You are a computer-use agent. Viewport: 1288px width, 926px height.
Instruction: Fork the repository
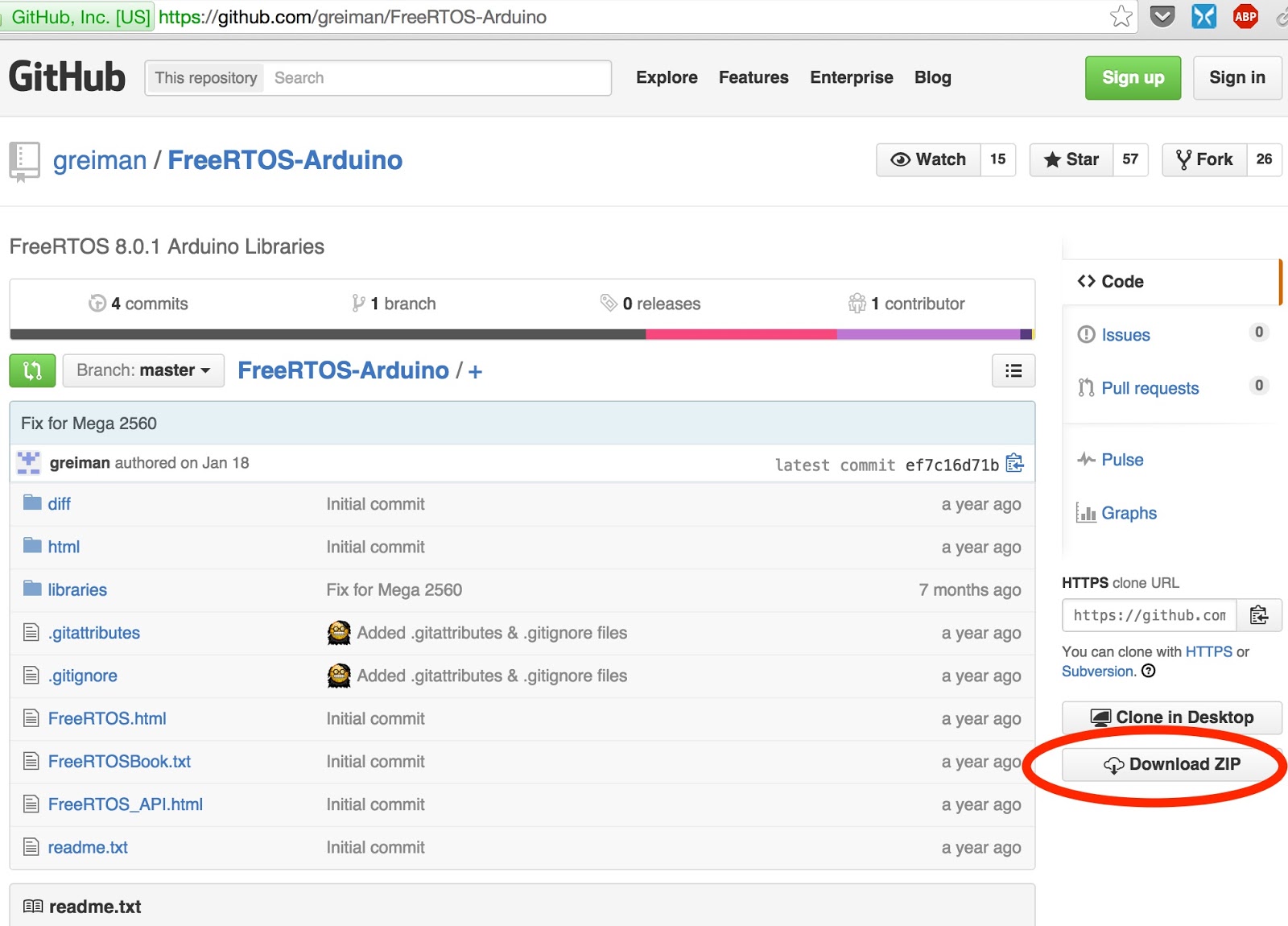tap(1204, 159)
